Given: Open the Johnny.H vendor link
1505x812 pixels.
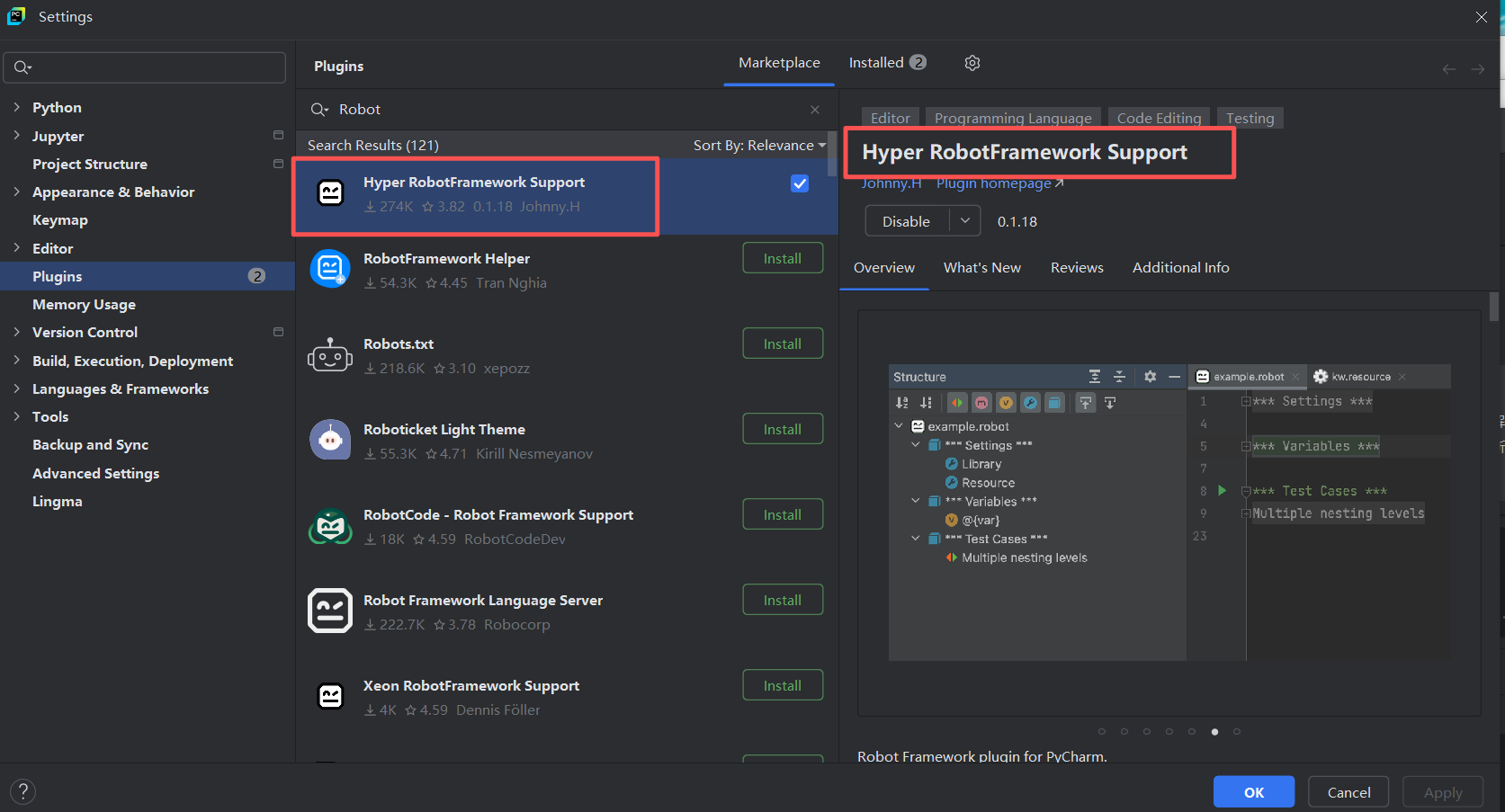Looking at the screenshot, I should (891, 183).
